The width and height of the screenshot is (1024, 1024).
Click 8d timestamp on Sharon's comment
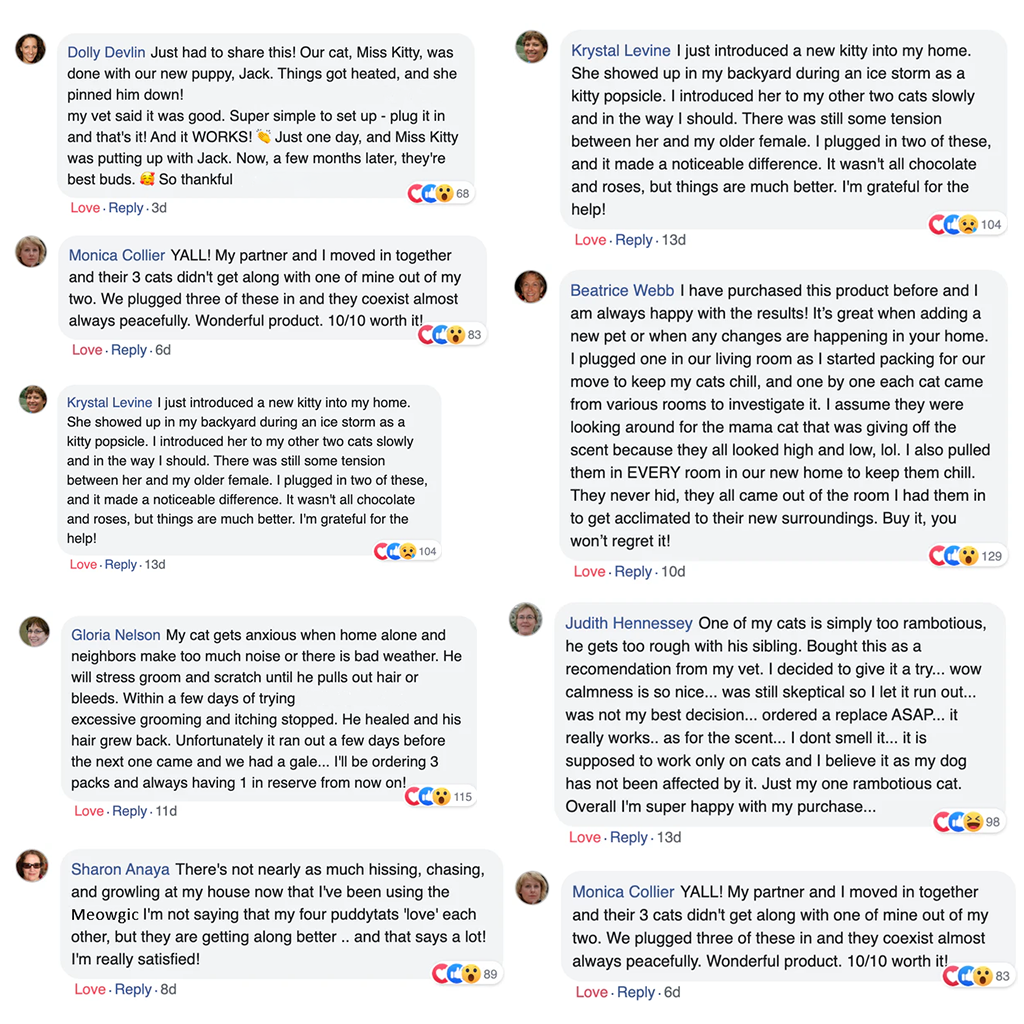tap(168, 989)
